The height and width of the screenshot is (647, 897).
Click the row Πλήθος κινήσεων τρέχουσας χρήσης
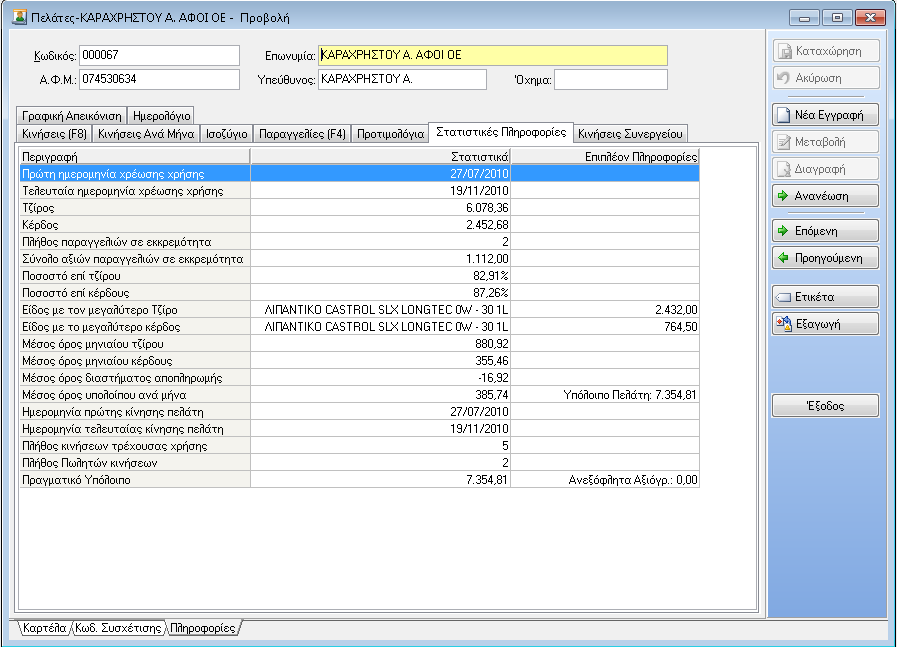point(359,446)
